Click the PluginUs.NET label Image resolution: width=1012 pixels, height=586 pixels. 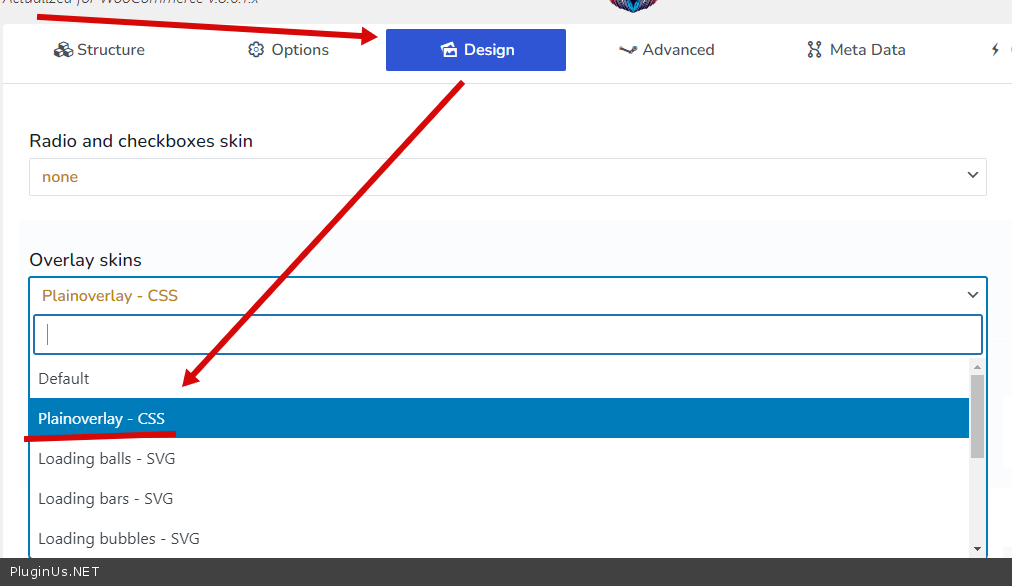(x=54, y=573)
